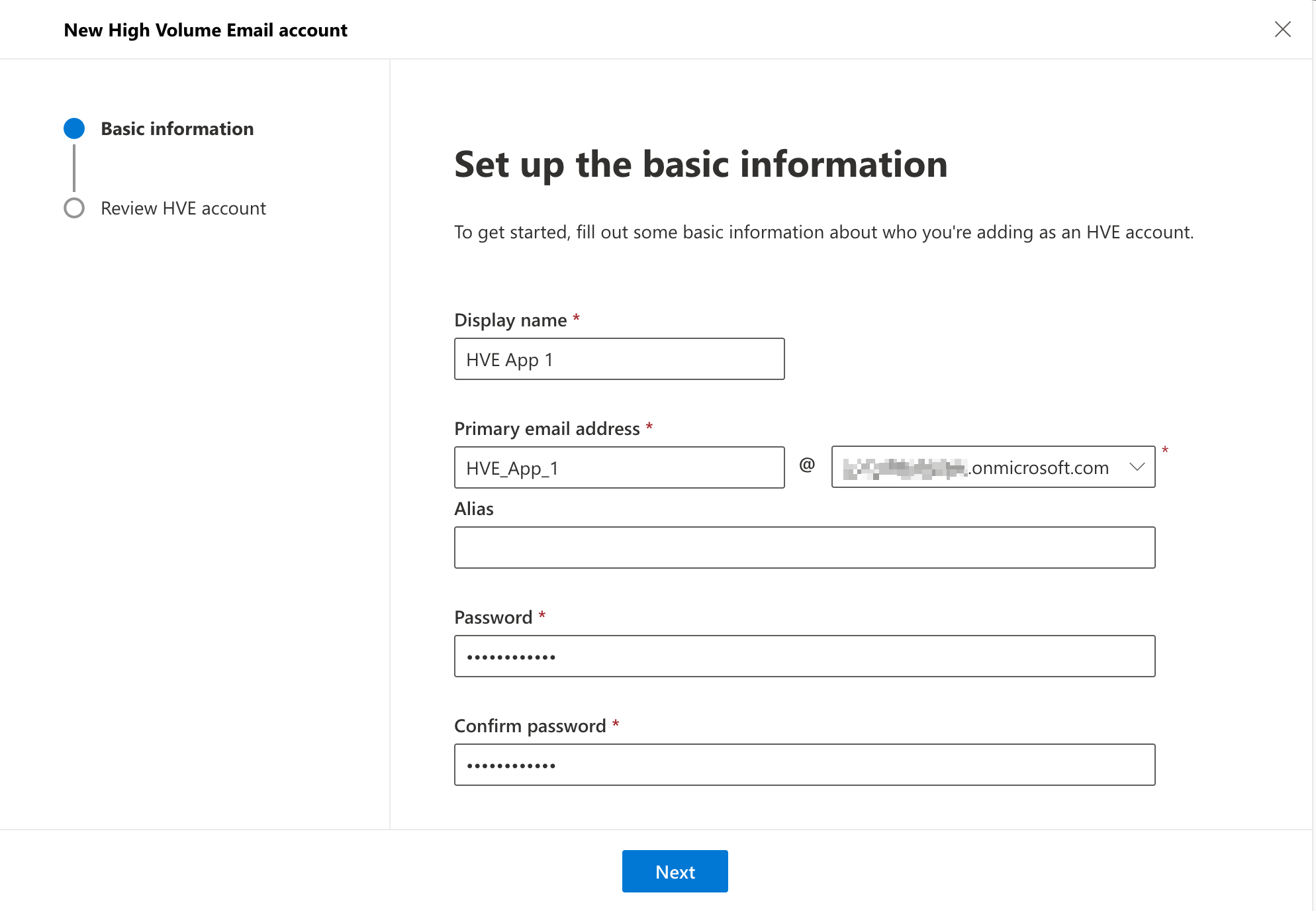Image resolution: width=1316 pixels, height=911 pixels.
Task: Click the Password field label
Action: pyautogui.click(x=493, y=617)
